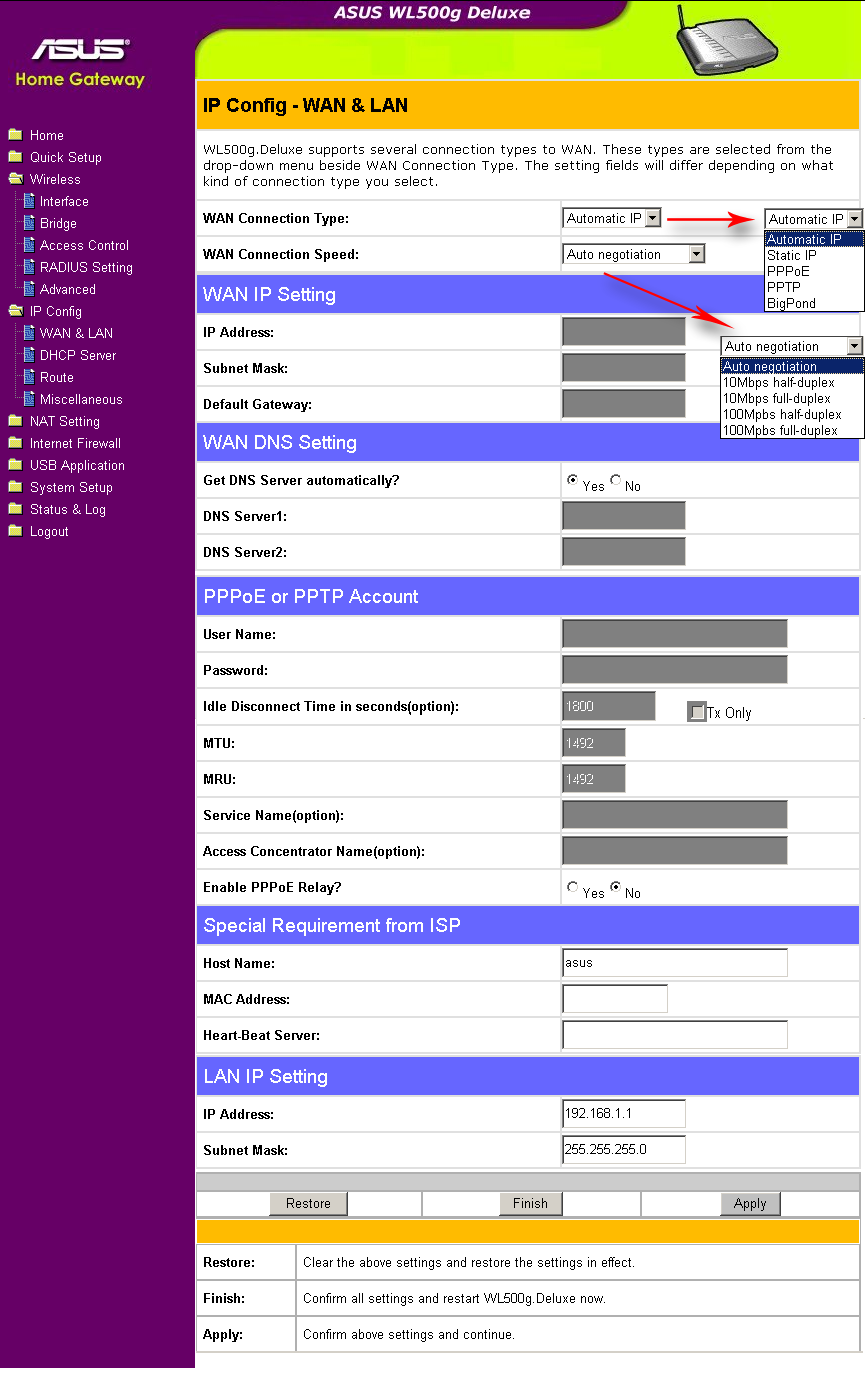Click the PPPoE Password field
The height and width of the screenshot is (1382, 865).
pos(675,670)
